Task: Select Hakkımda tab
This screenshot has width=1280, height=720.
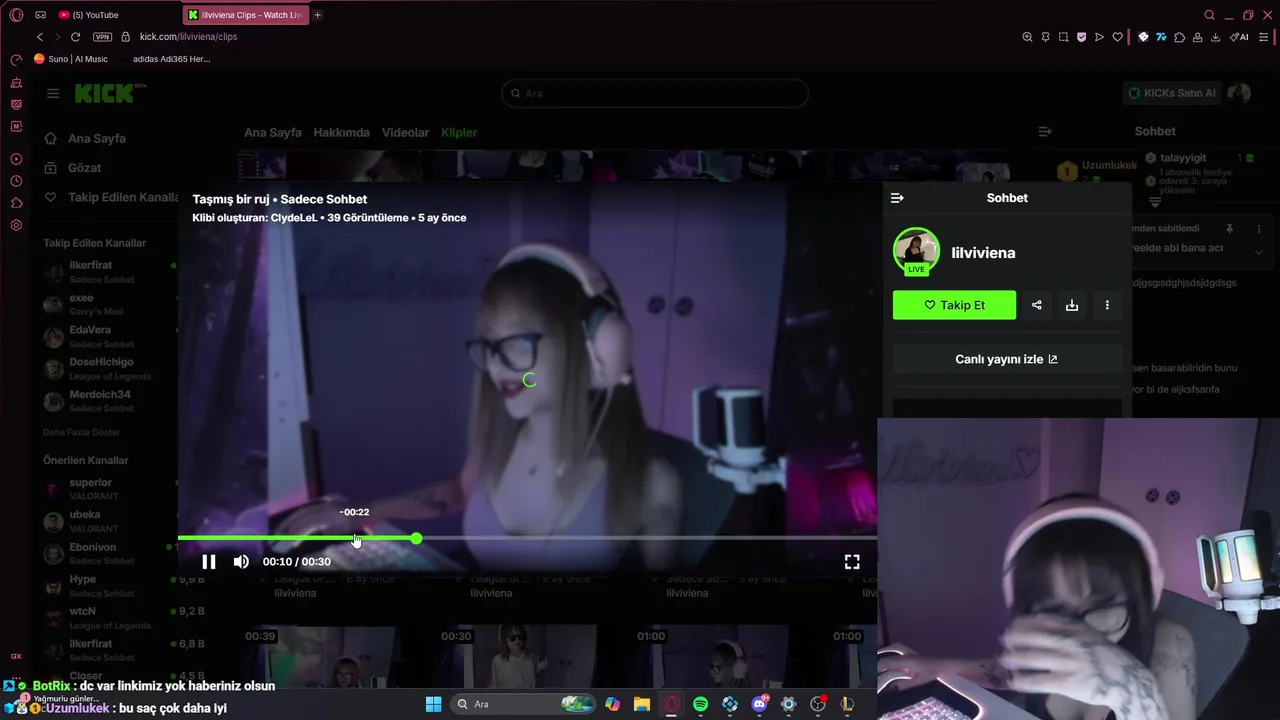Action: tap(341, 132)
